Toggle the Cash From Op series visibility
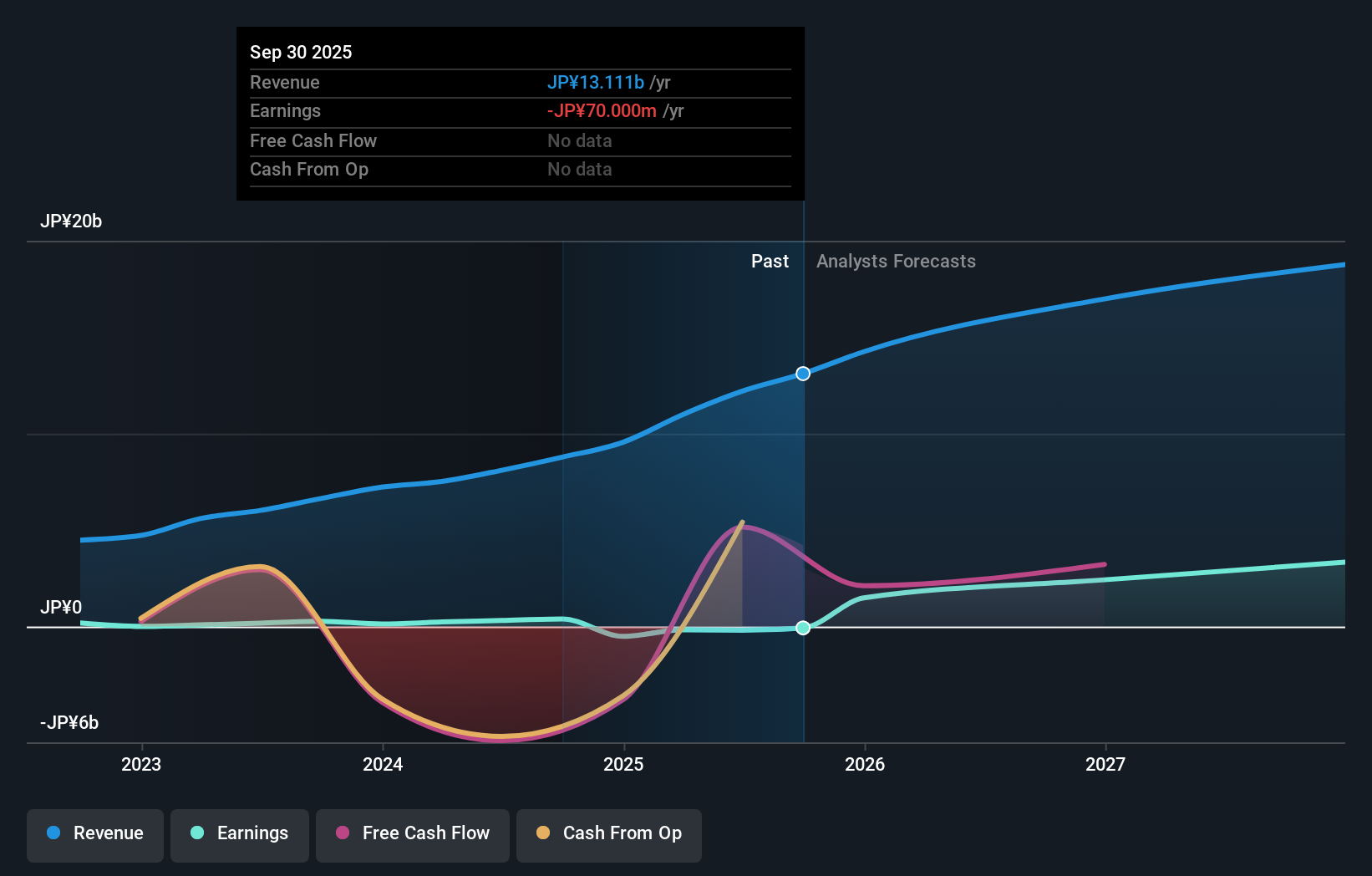Image resolution: width=1372 pixels, height=876 pixels. 609,833
